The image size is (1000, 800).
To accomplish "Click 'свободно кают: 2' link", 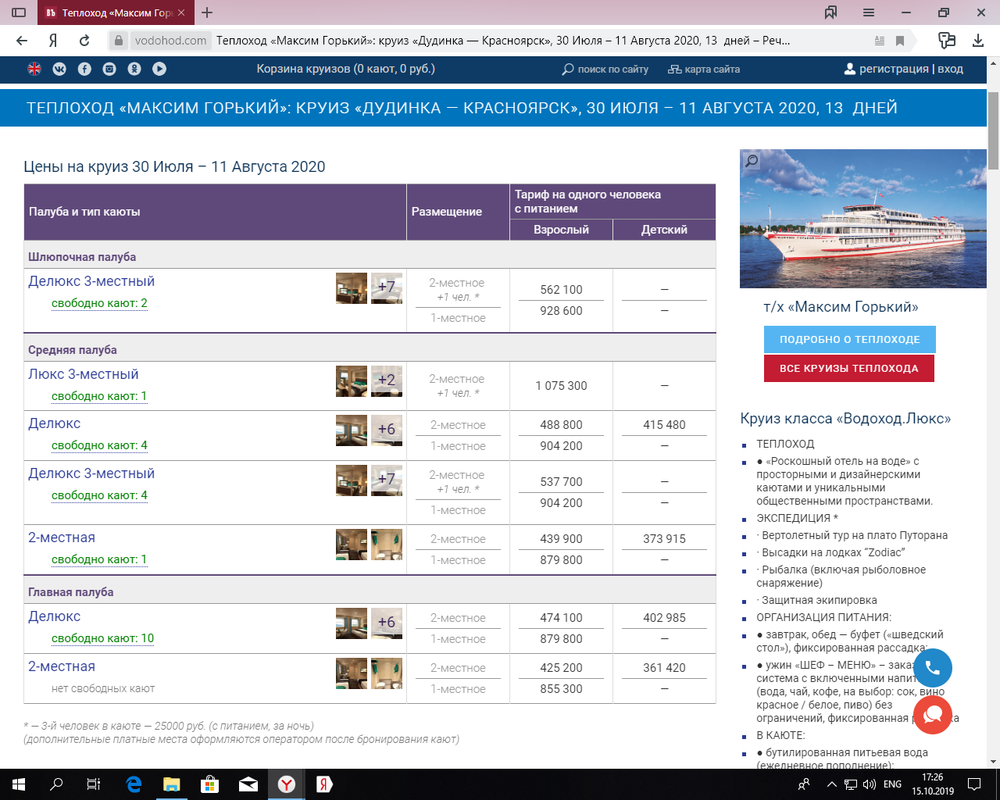I will (99, 303).
